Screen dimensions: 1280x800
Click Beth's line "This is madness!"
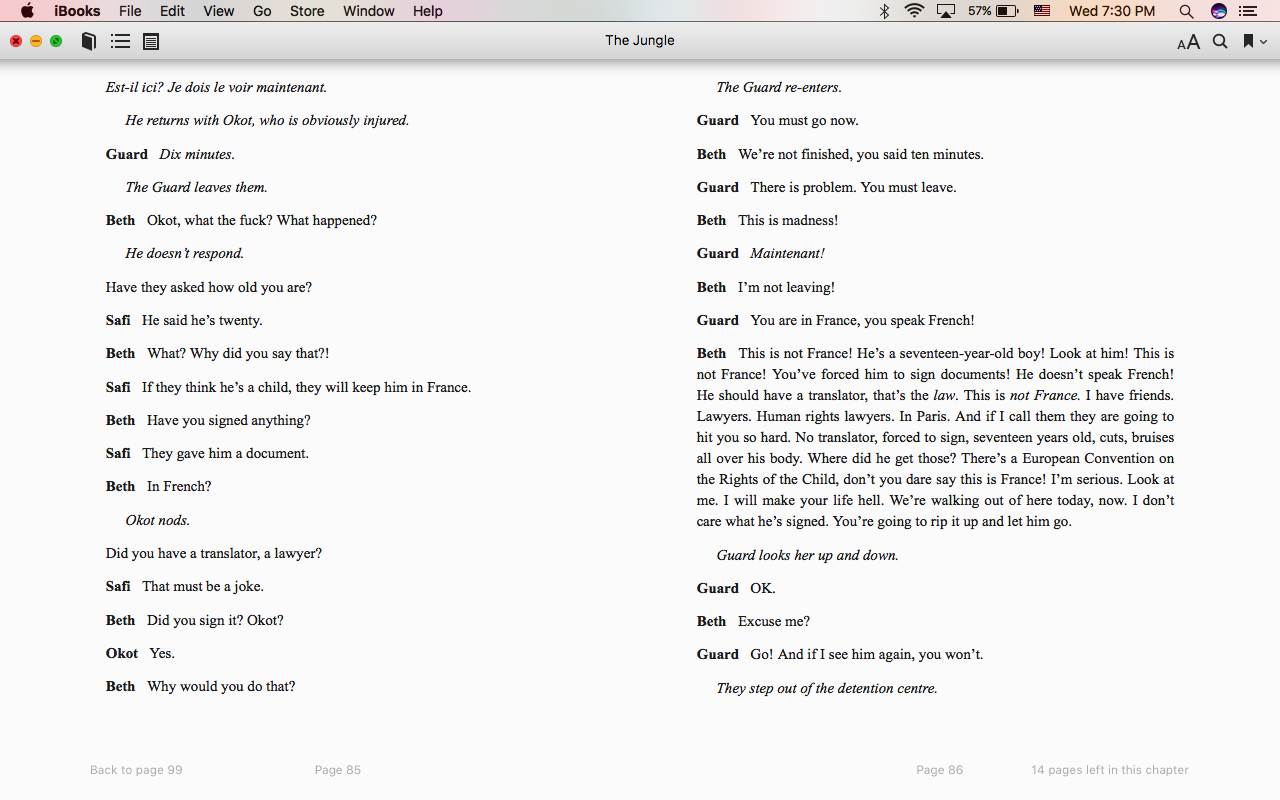(788, 221)
